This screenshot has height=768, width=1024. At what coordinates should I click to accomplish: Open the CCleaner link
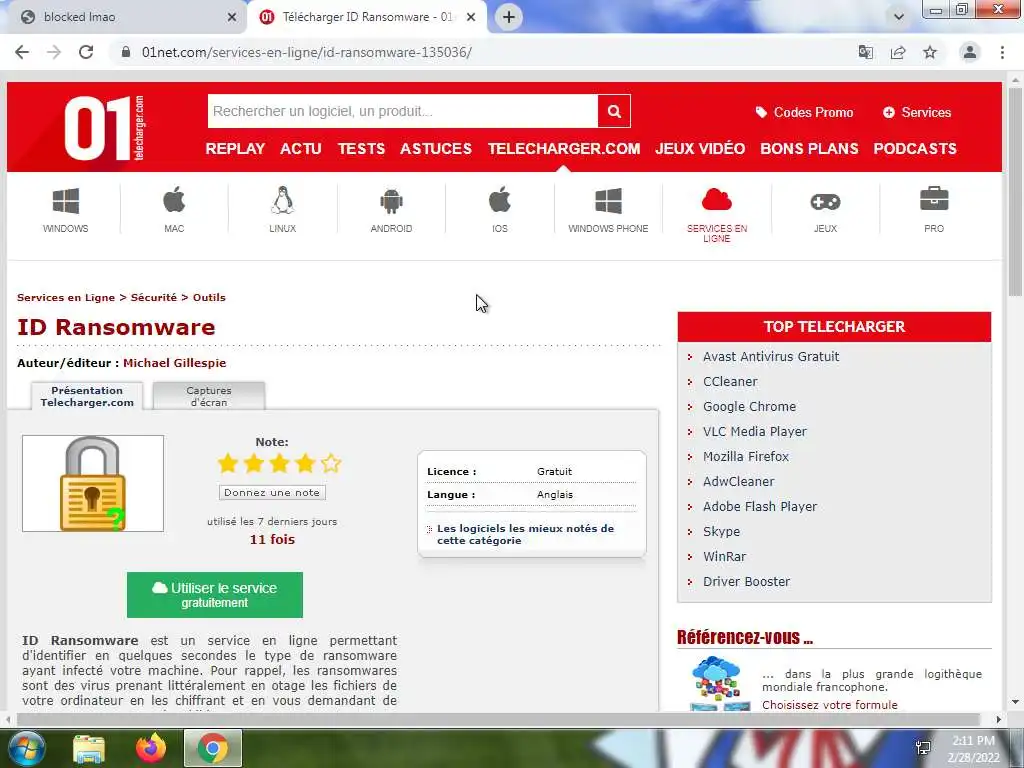[730, 381]
